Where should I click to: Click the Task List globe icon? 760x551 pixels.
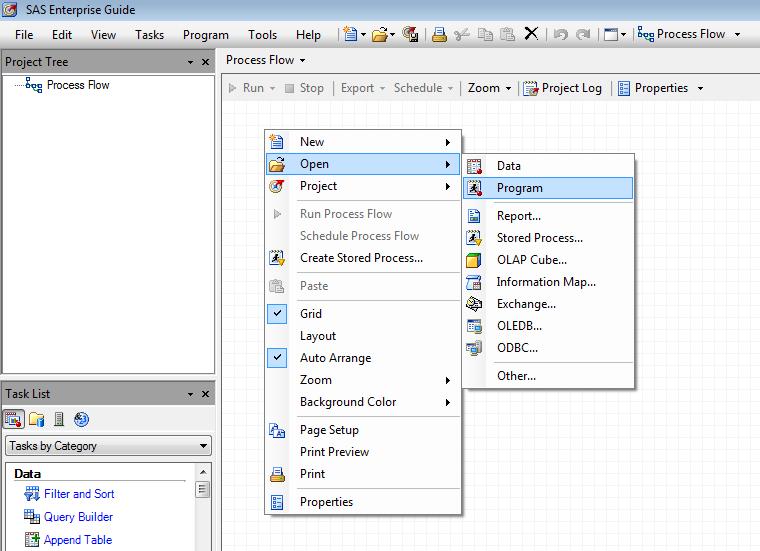81,419
